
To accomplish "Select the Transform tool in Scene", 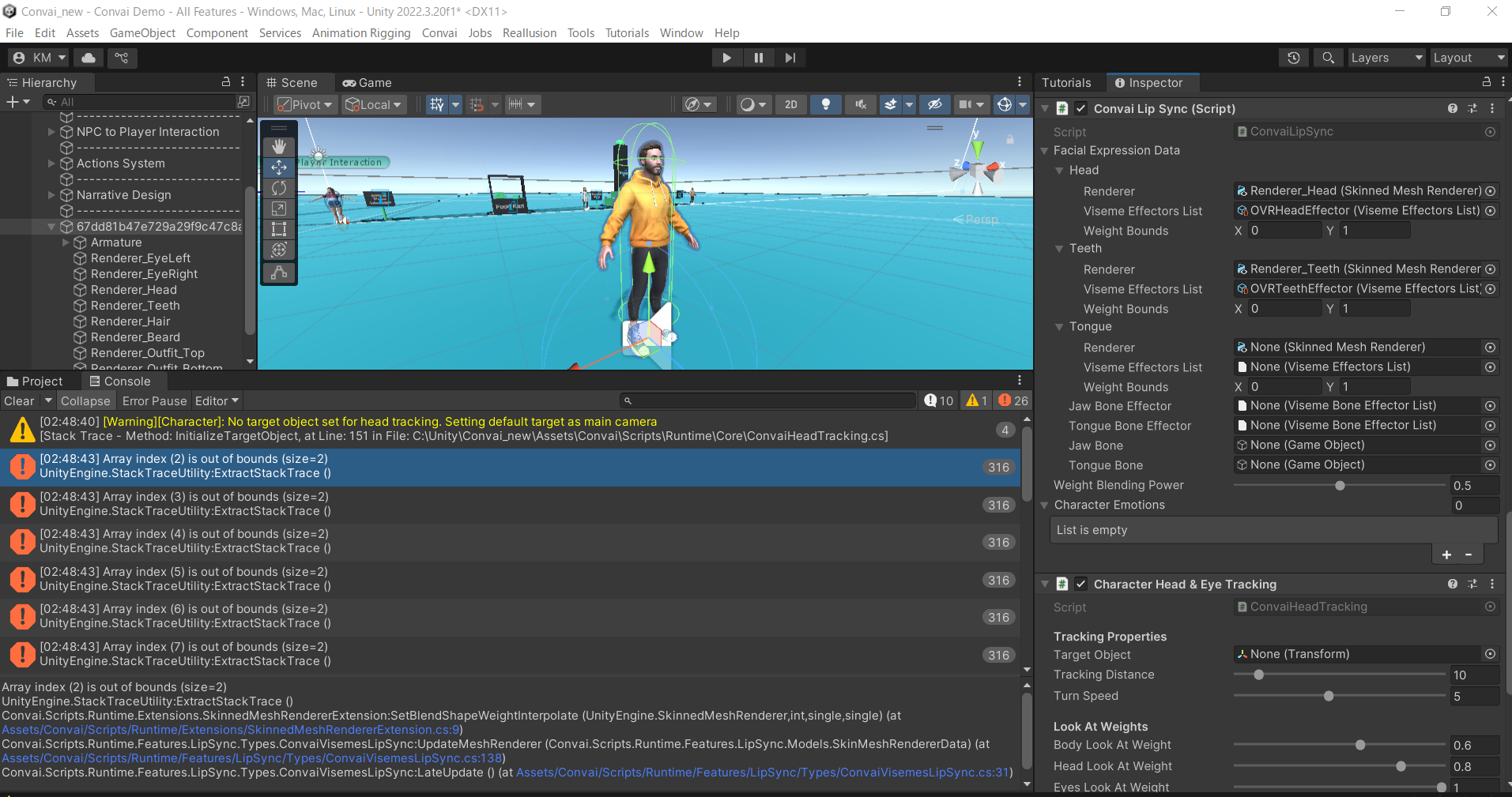I will click(279, 250).
